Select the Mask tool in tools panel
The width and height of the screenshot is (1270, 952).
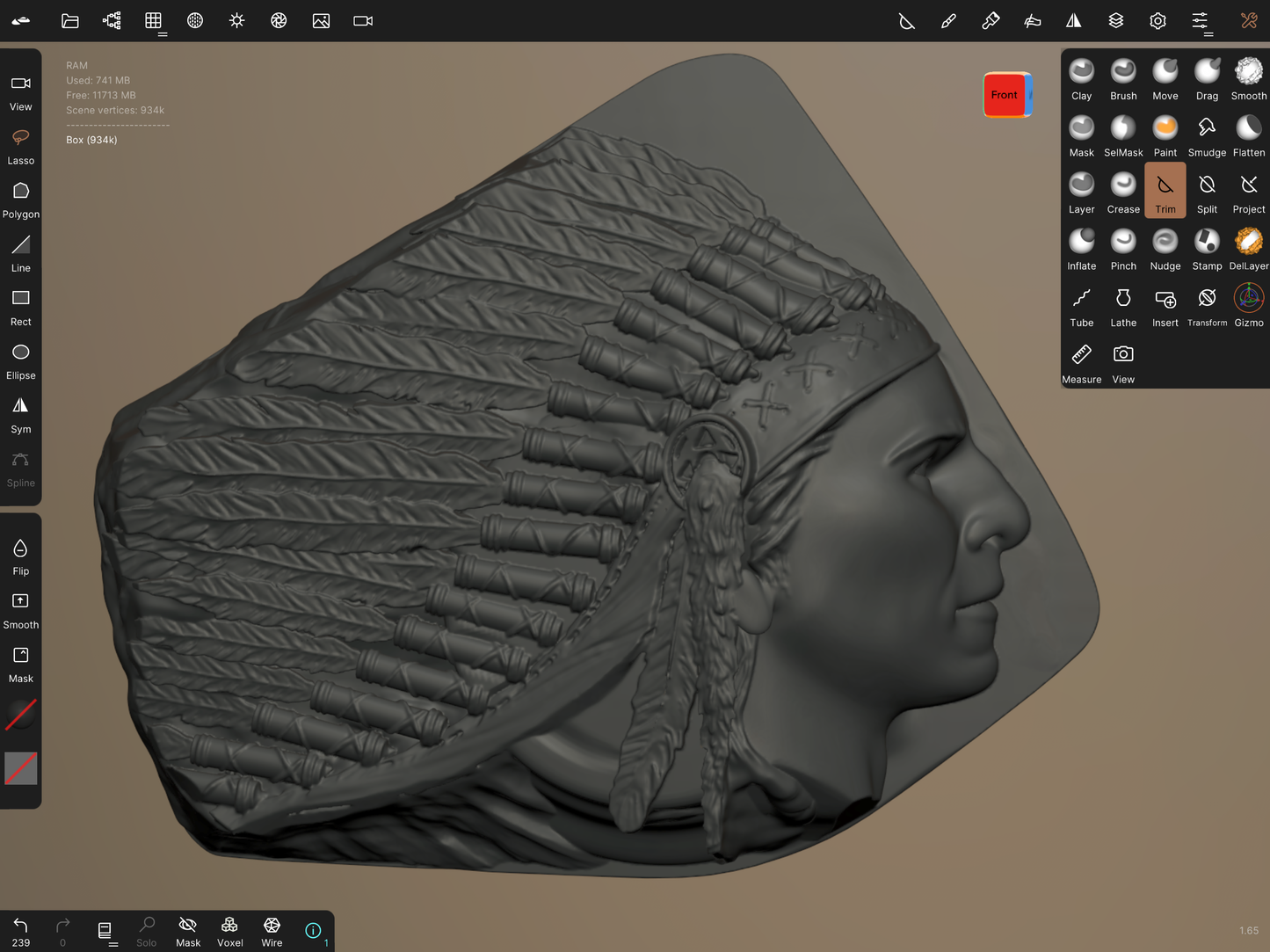pos(1081,135)
